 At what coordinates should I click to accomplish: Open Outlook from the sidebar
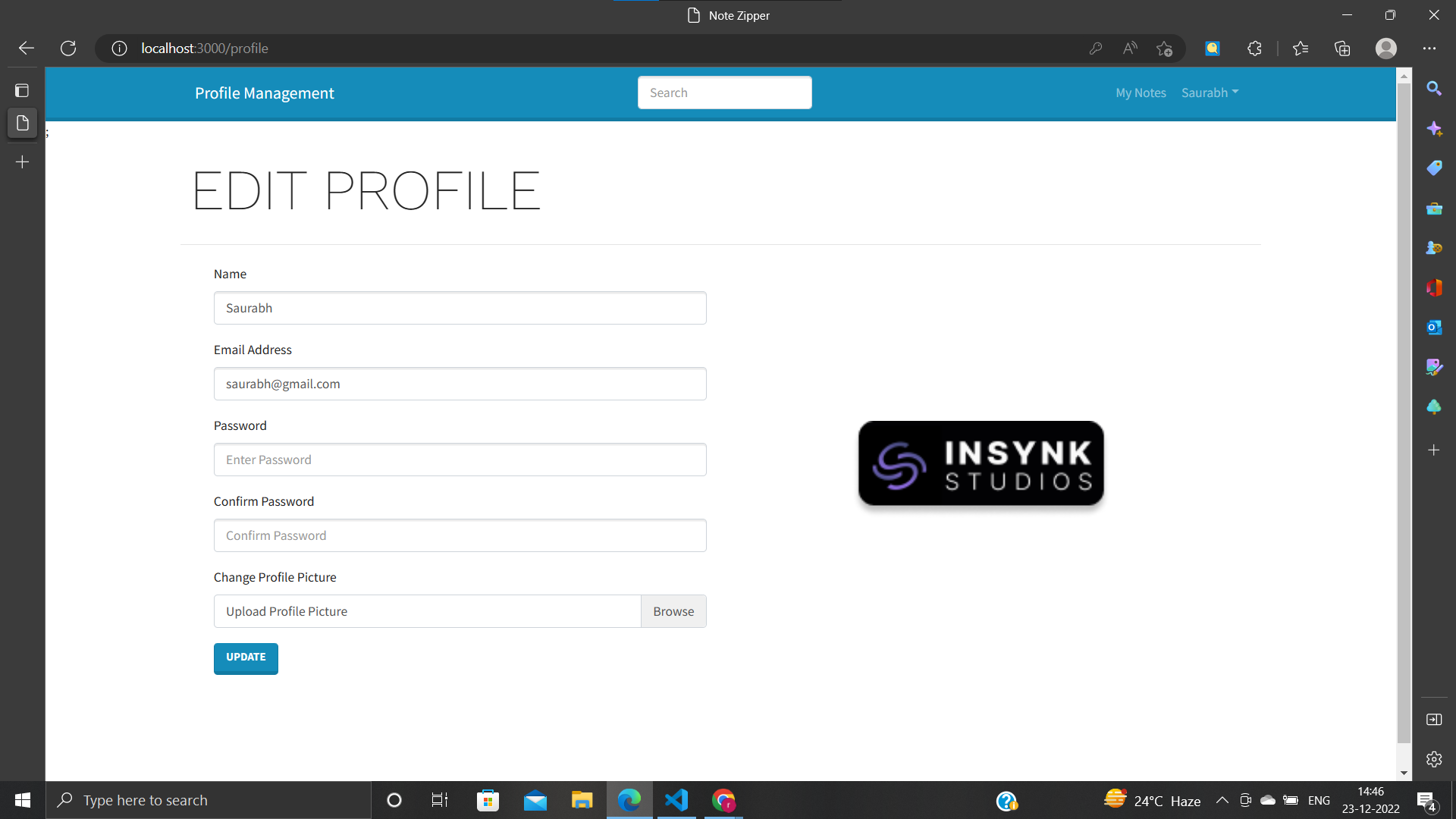pyautogui.click(x=1434, y=328)
